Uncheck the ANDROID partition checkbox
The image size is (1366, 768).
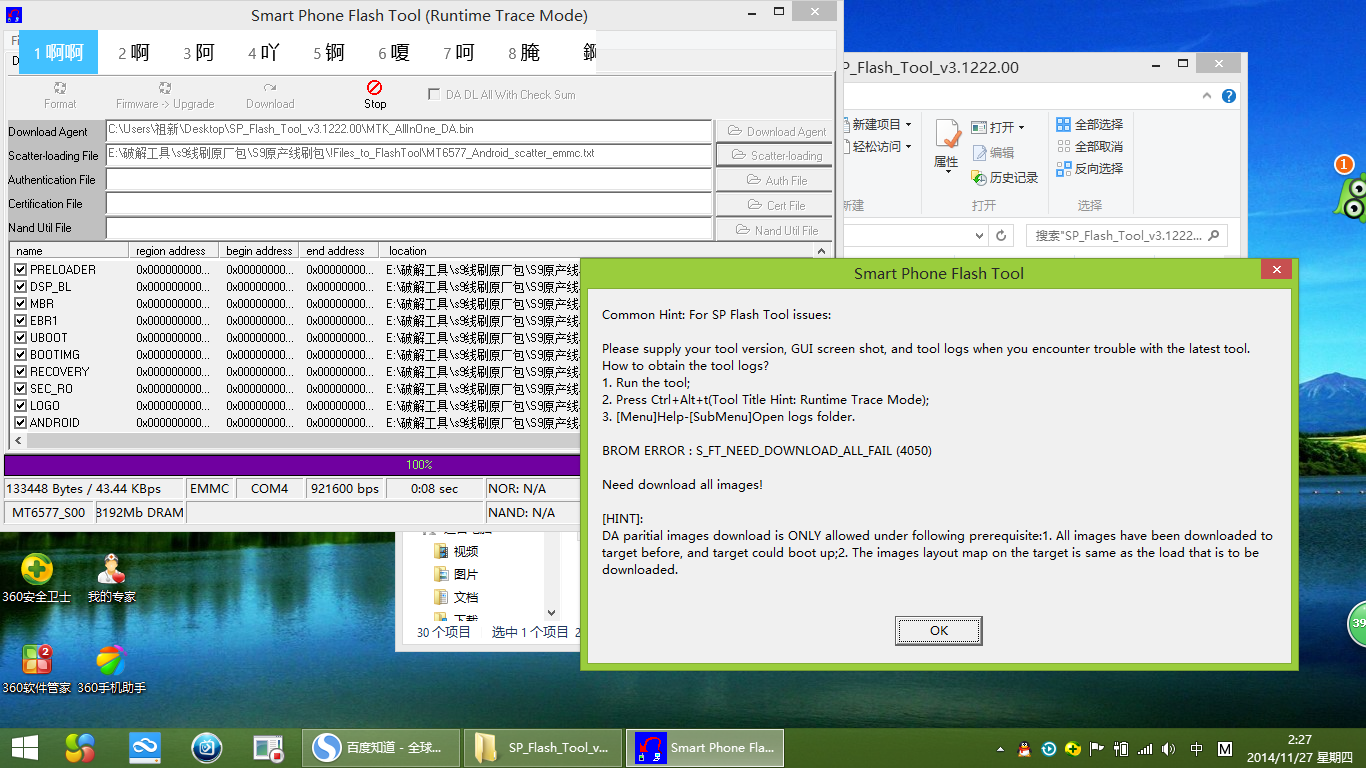coord(21,423)
